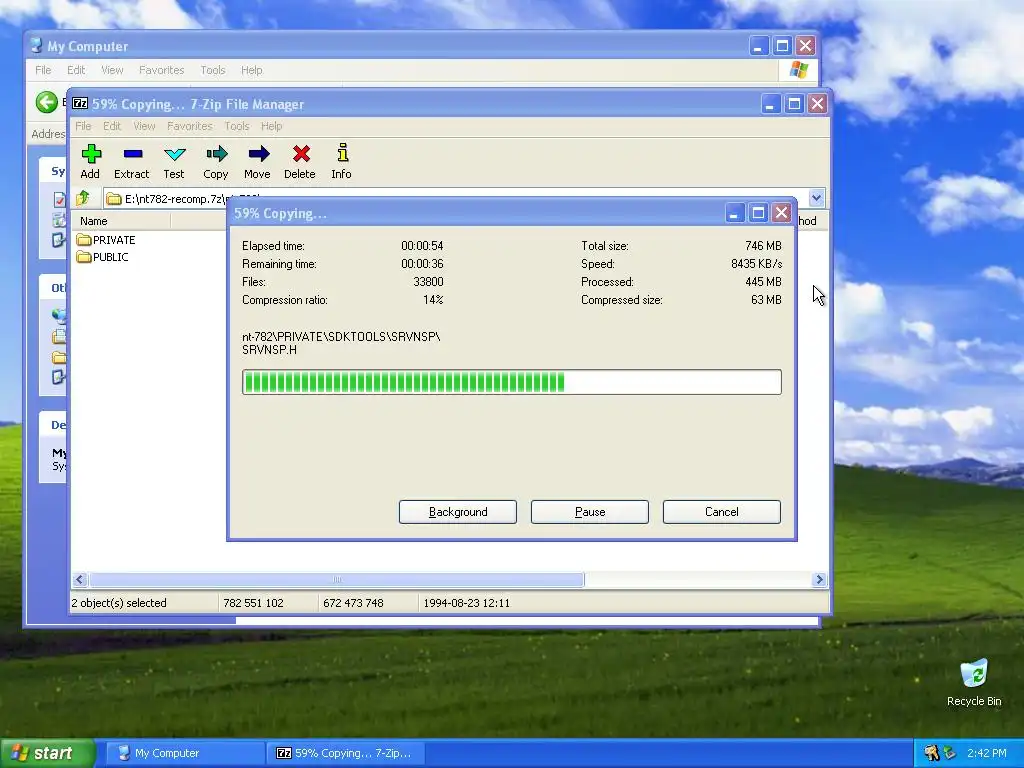
Task: Open the Tools menu in 7-Zip
Action: 237,126
